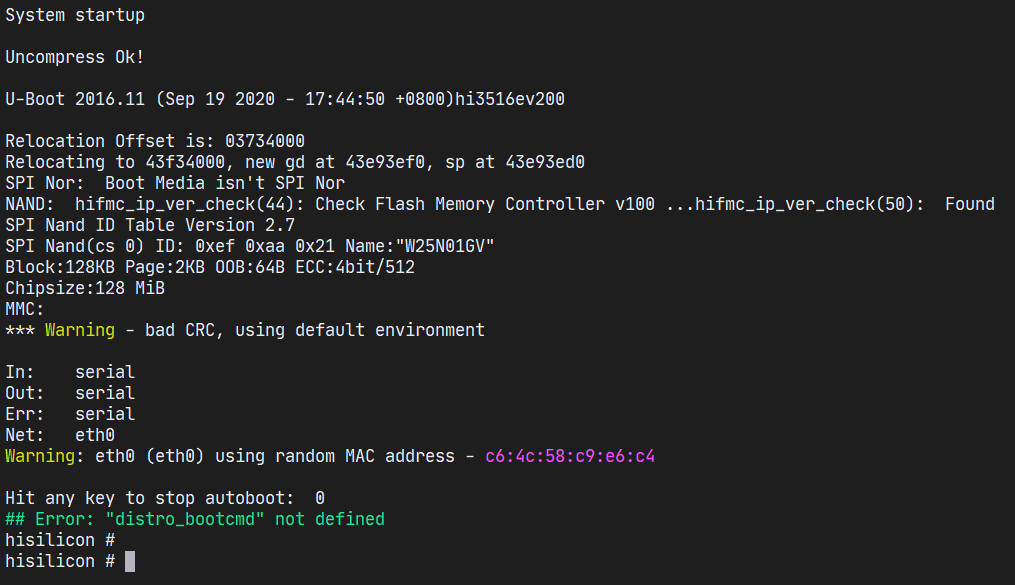1015x585 pixels.
Task: Click the Block:128KB Page:2KB line
Action: 210,267
